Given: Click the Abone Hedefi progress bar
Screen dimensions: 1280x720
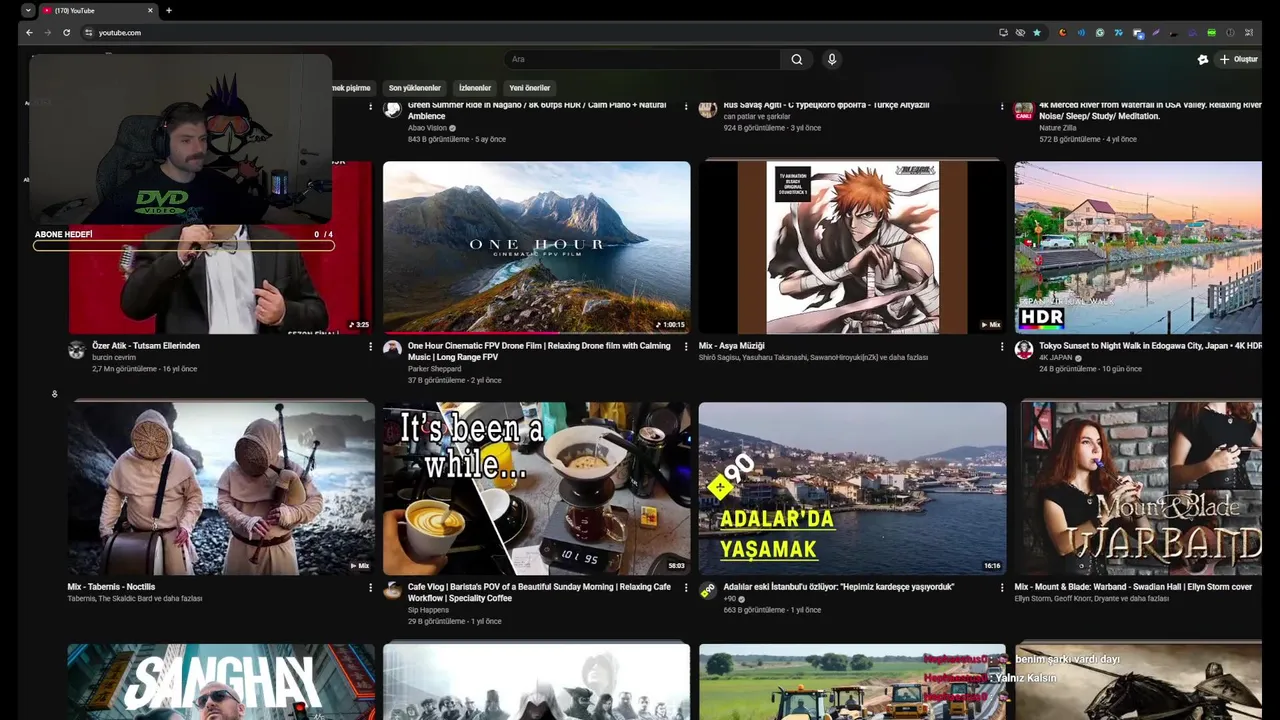Looking at the screenshot, I should pyautogui.click(x=184, y=246).
